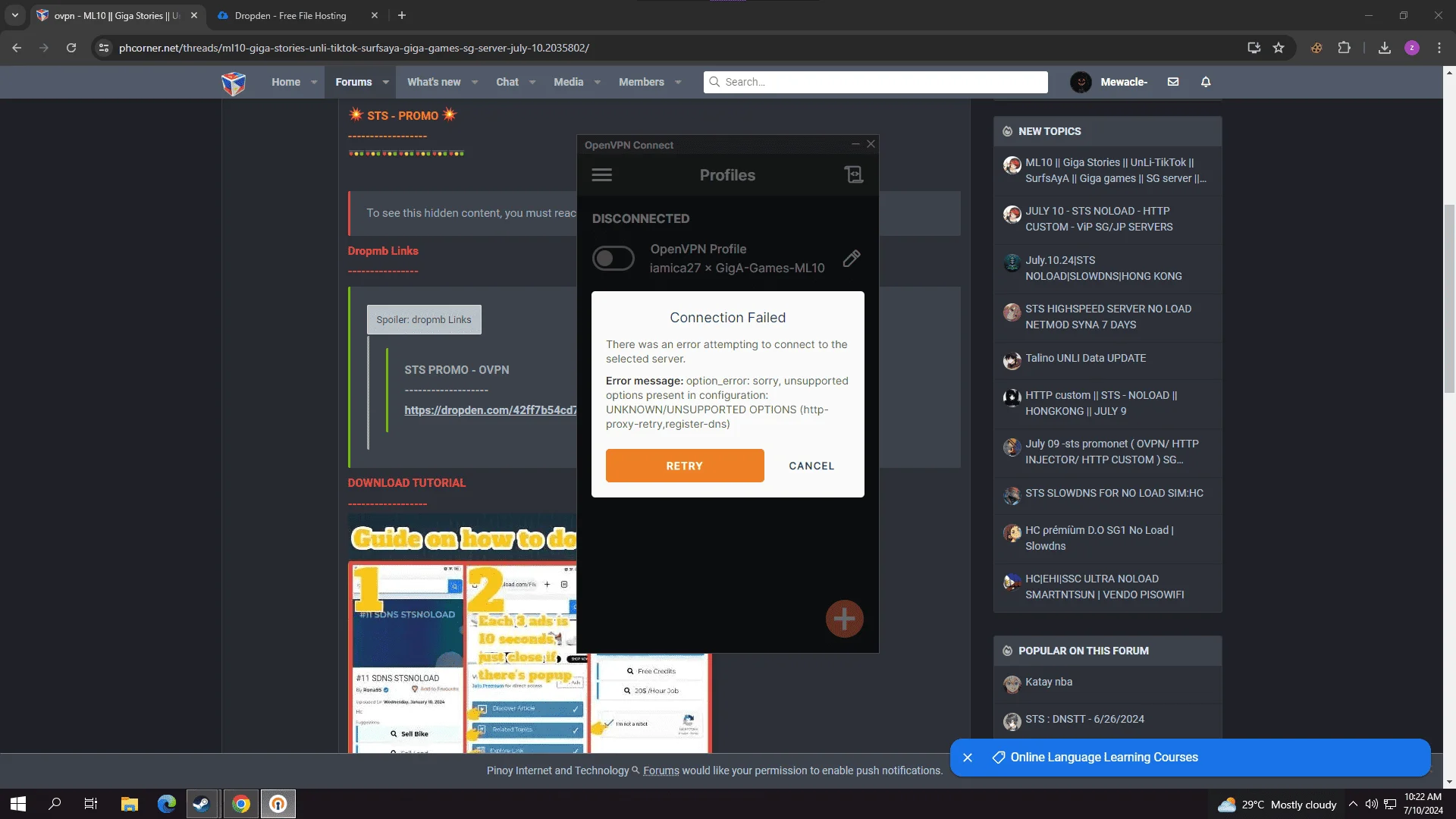Open the alerts bell icon
1456x819 pixels.
(1205, 82)
